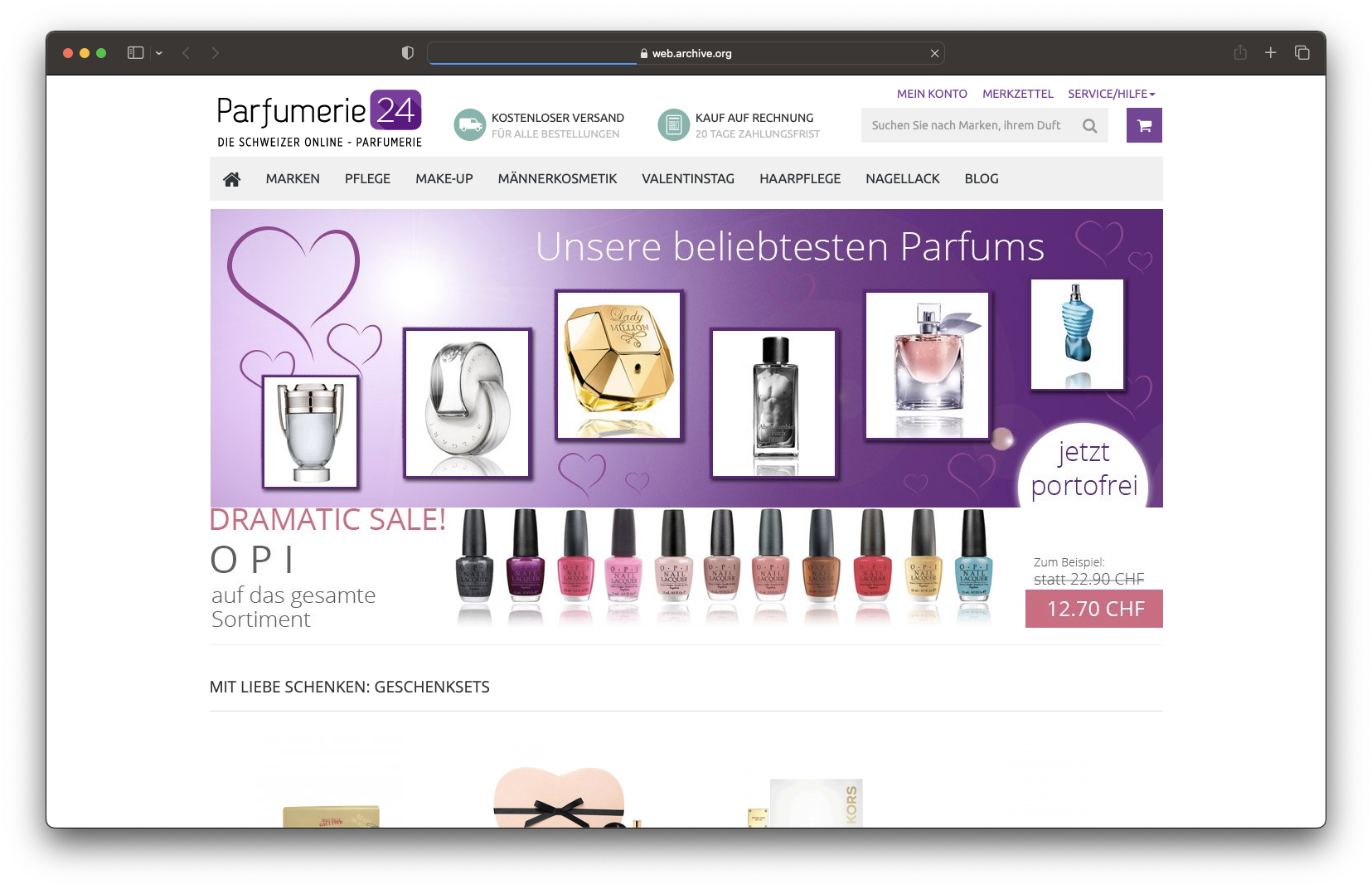Viewport: 1372px width, 889px height.
Task: Go back to previous page
Action: [x=187, y=53]
